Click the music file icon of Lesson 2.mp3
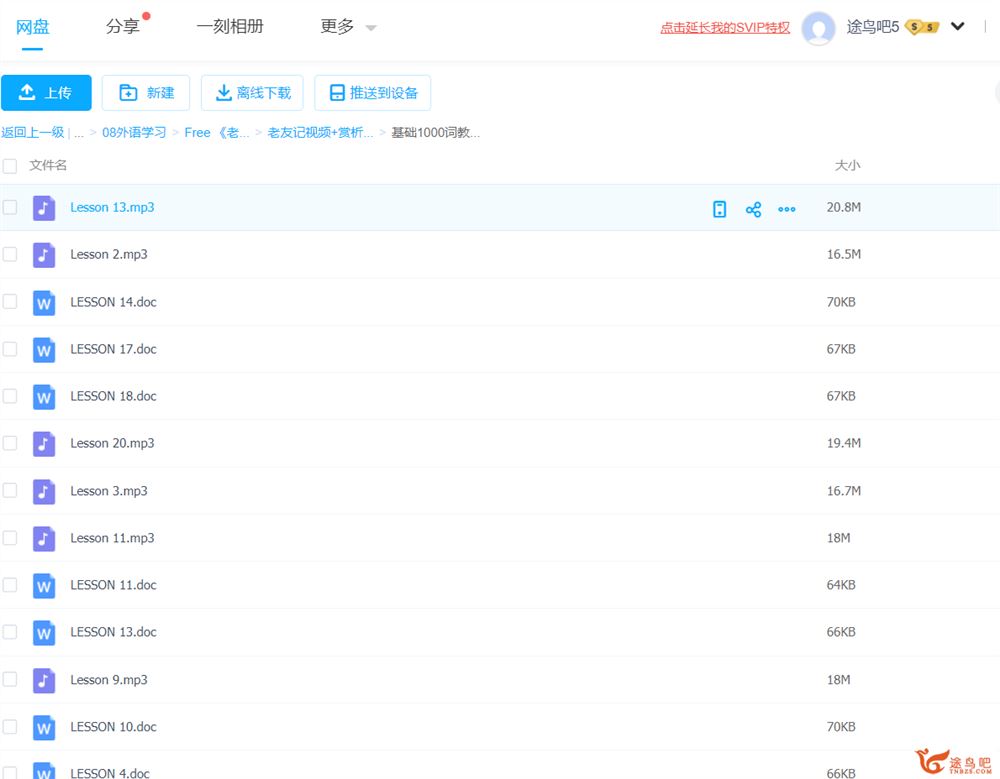The height and width of the screenshot is (779, 1000). (44, 255)
